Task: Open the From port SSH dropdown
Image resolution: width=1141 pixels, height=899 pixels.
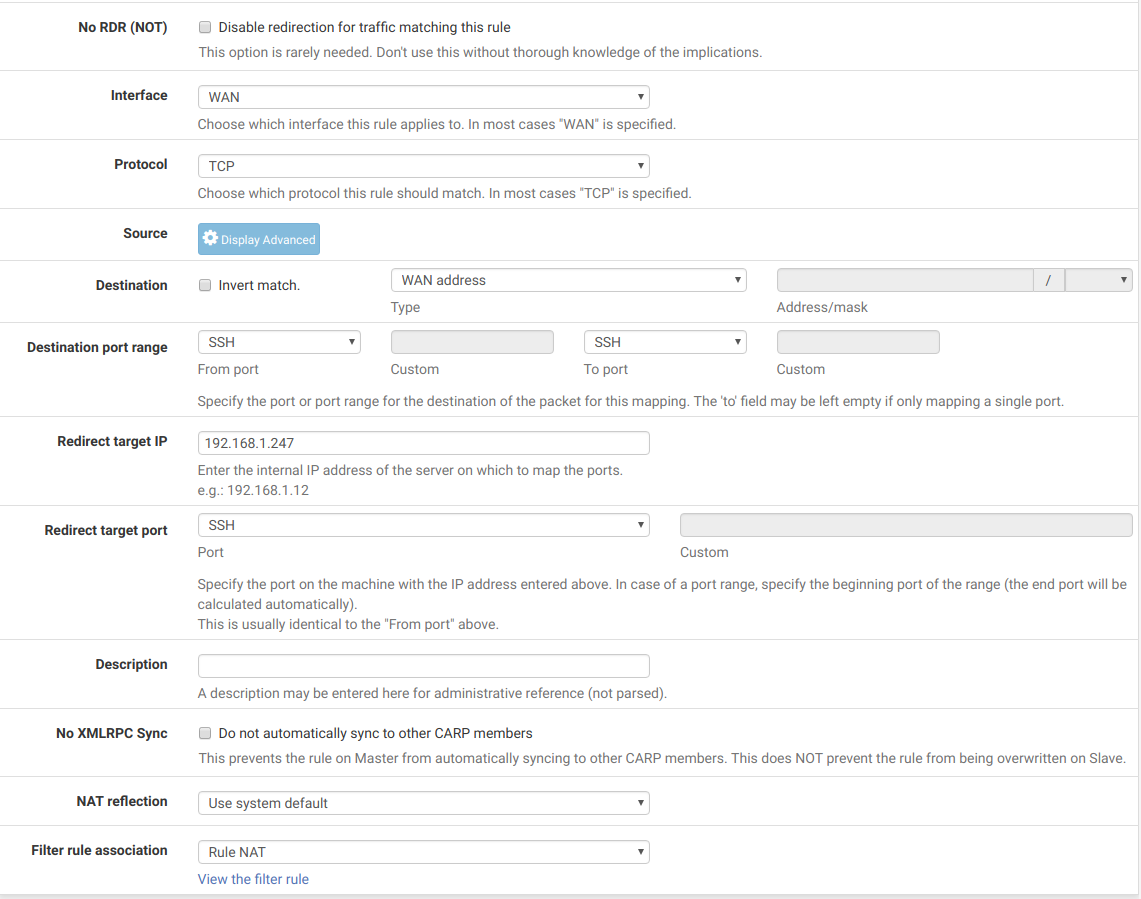Action: [x=279, y=342]
